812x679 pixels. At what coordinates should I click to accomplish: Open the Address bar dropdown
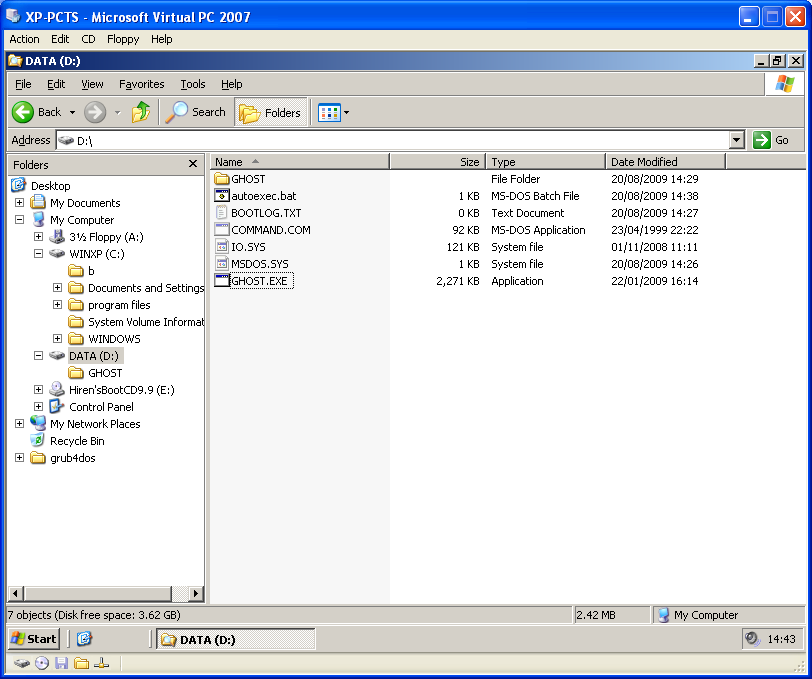tap(737, 140)
